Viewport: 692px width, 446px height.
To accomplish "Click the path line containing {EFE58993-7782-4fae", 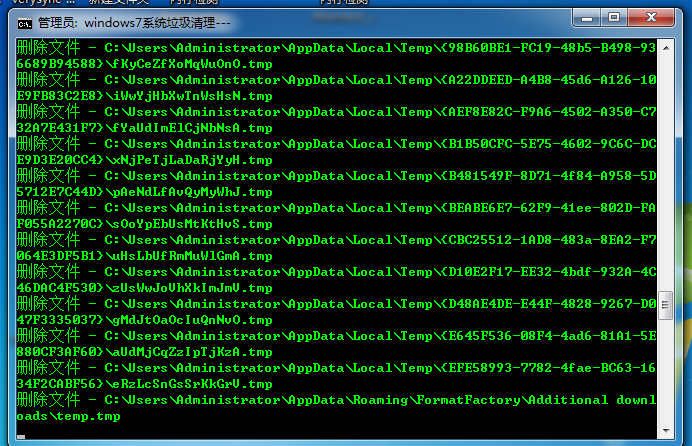I will tap(336, 367).
